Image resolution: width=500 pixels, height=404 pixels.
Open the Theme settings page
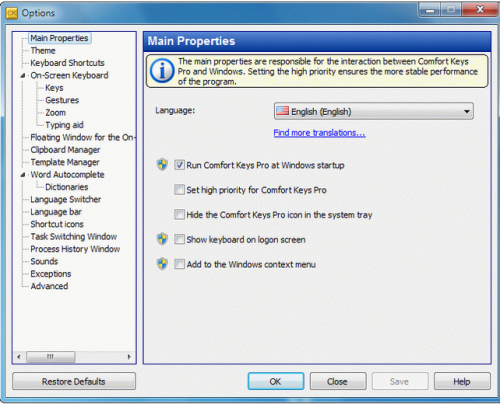tap(43, 51)
